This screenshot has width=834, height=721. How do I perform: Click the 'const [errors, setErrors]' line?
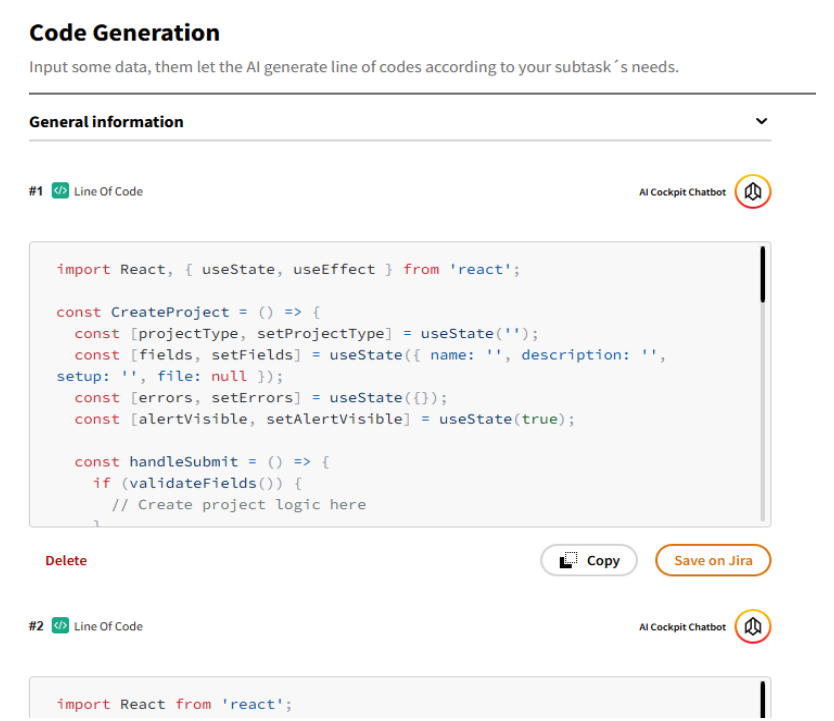click(x=261, y=398)
